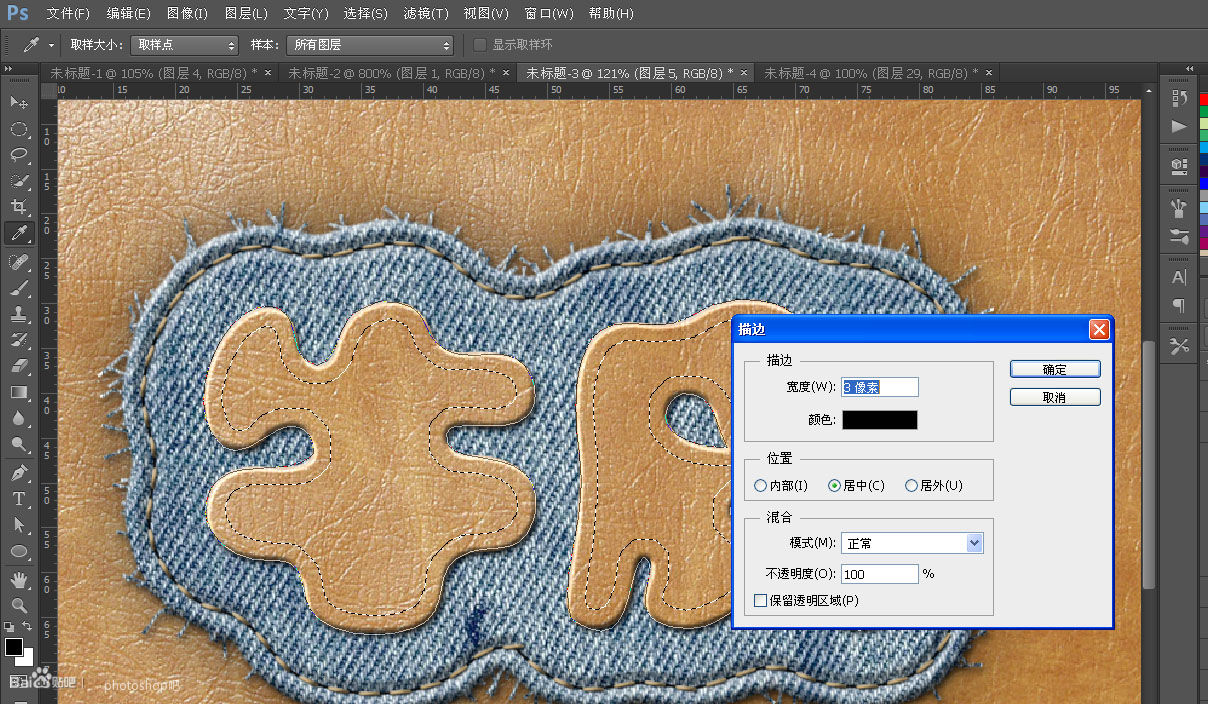Select the Quick Selection tool
Viewport: 1208px width, 704px height.
[x=19, y=181]
